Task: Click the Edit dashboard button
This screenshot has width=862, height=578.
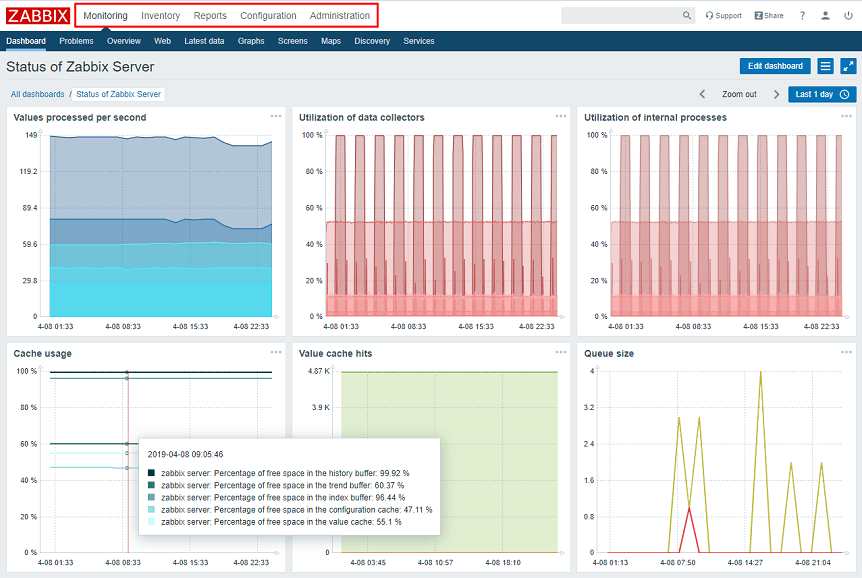Action: (x=775, y=66)
